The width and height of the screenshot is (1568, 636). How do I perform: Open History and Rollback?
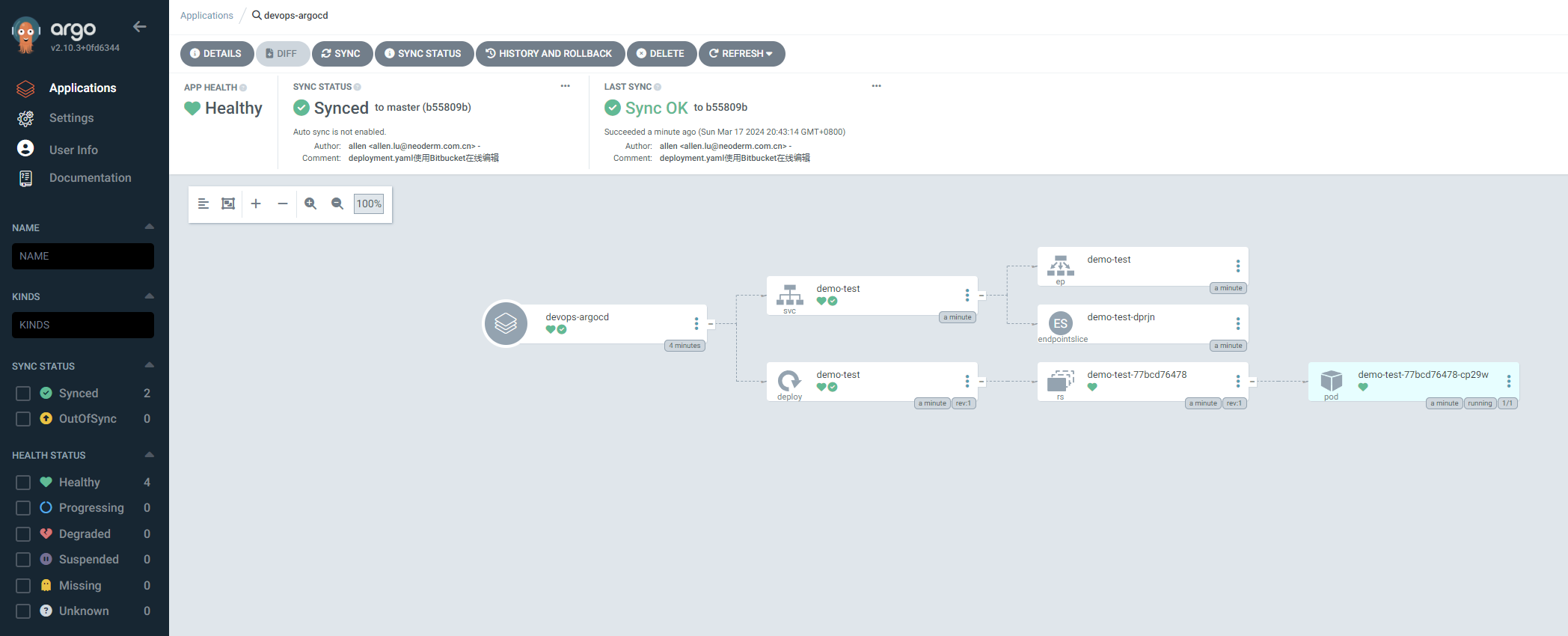point(549,54)
